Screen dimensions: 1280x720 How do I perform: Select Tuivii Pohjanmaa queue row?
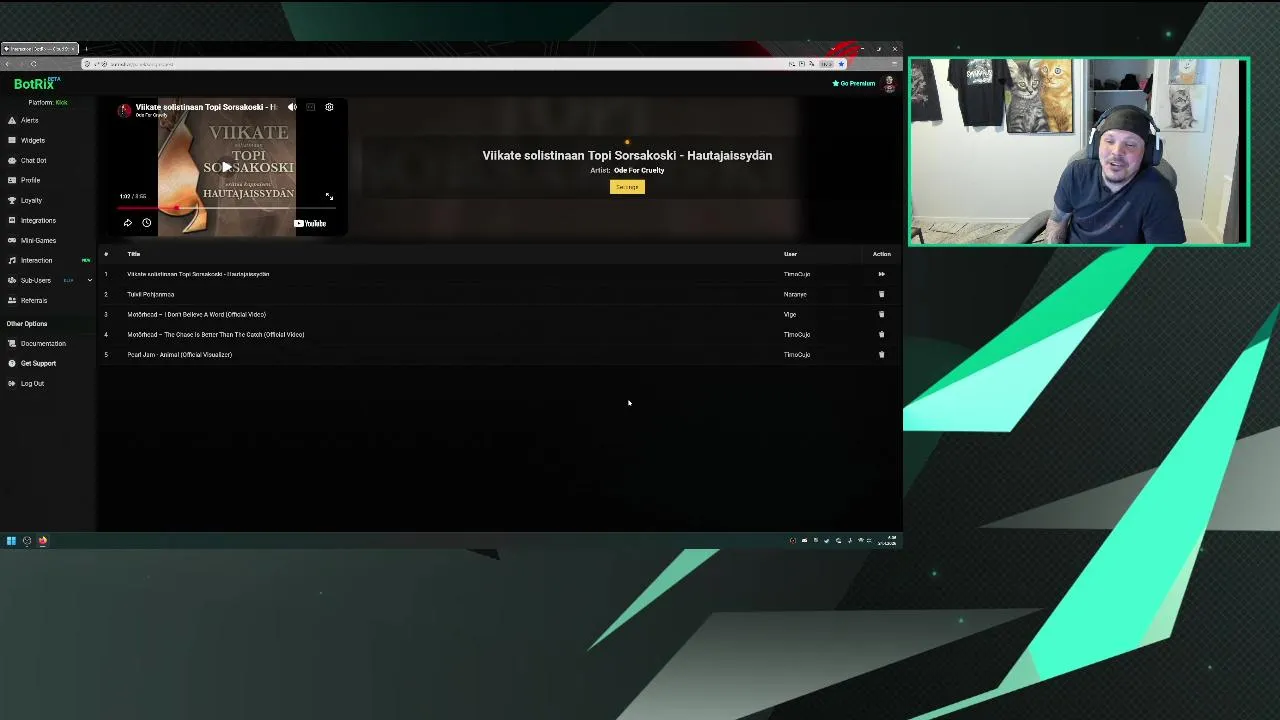click(x=498, y=294)
